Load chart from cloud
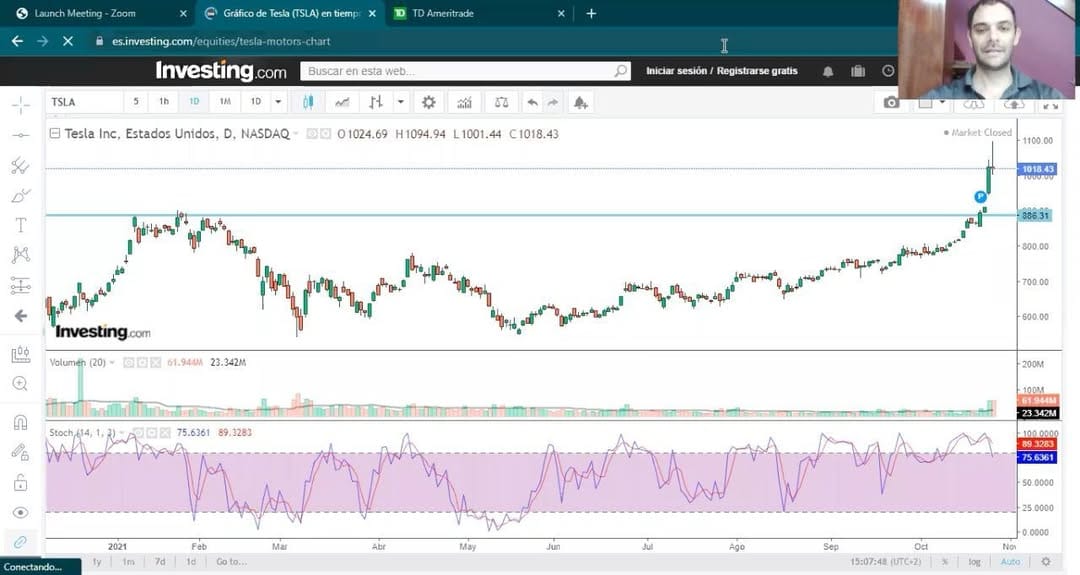 [973, 104]
